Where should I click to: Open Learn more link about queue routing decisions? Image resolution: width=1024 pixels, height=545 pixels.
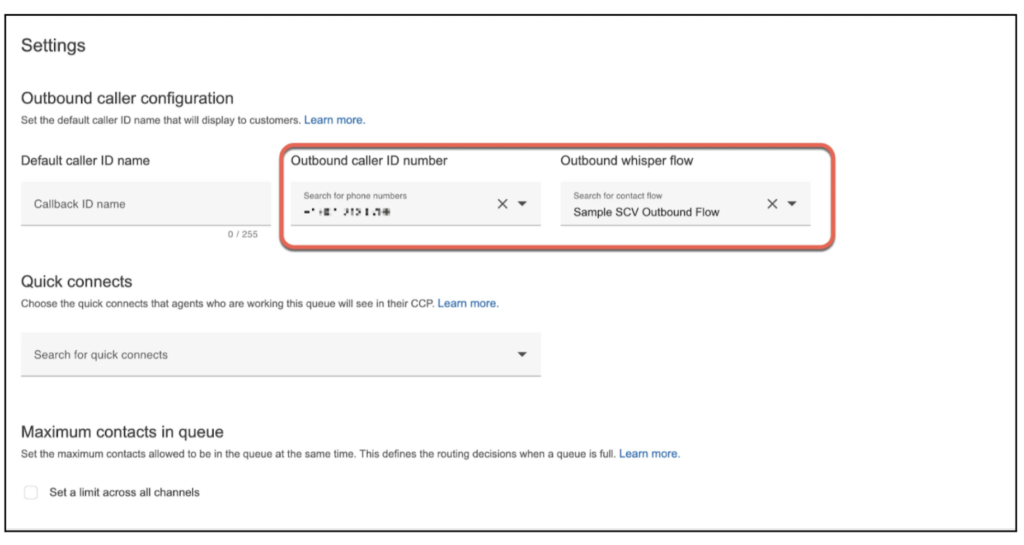tap(649, 454)
